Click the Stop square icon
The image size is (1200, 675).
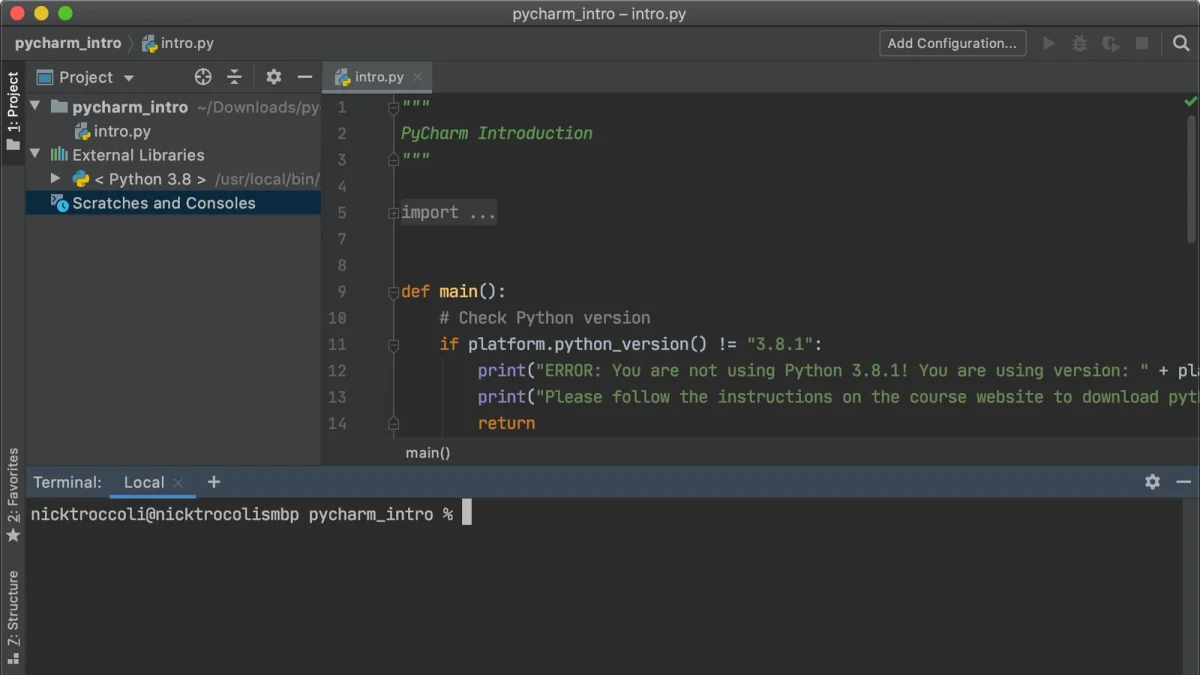[1142, 43]
